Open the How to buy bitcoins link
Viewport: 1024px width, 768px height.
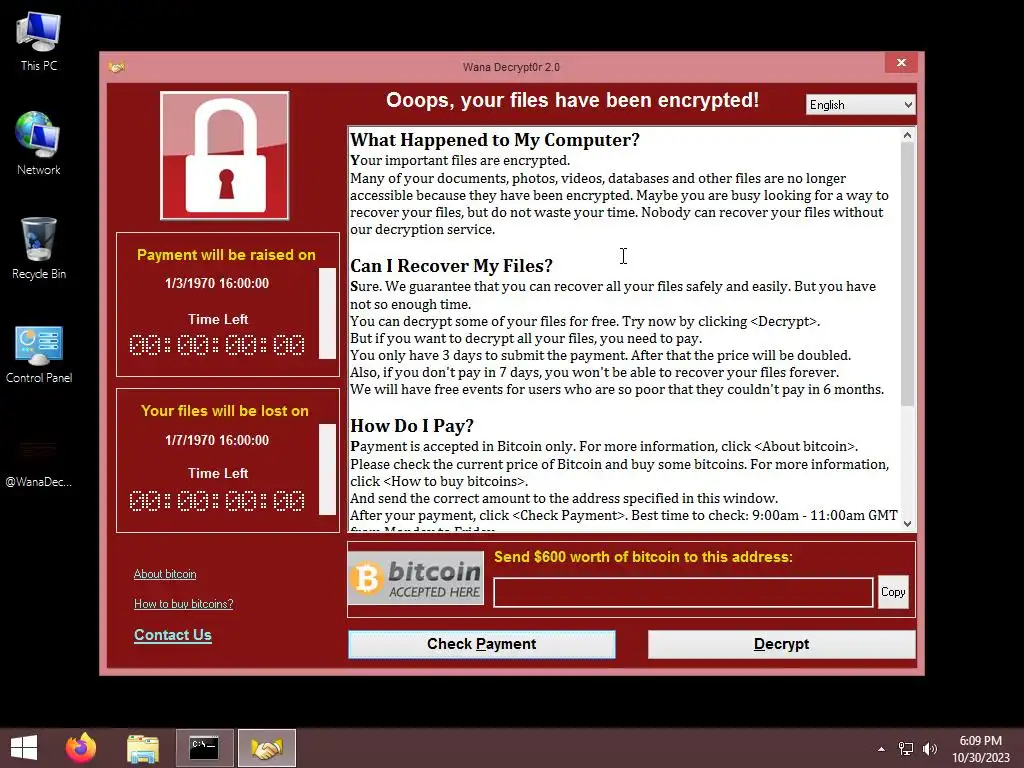click(x=184, y=604)
